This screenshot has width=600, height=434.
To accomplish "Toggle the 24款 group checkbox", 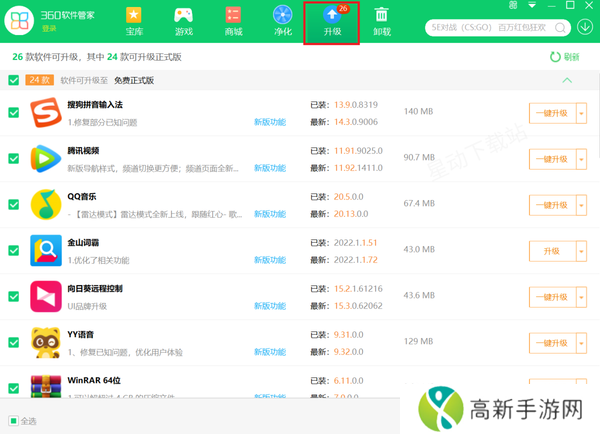I will coord(14,80).
